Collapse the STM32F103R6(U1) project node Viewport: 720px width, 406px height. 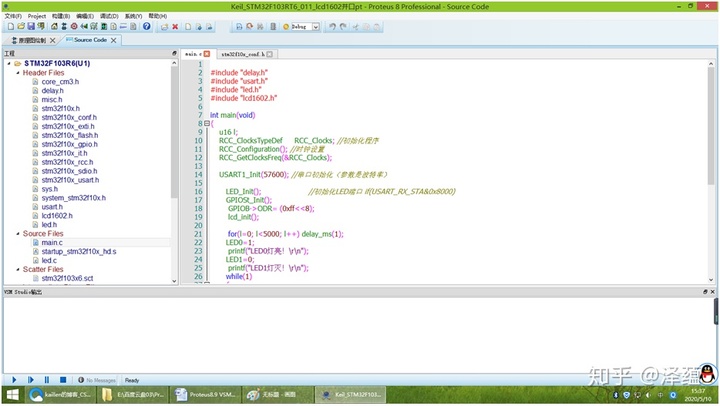(9, 63)
